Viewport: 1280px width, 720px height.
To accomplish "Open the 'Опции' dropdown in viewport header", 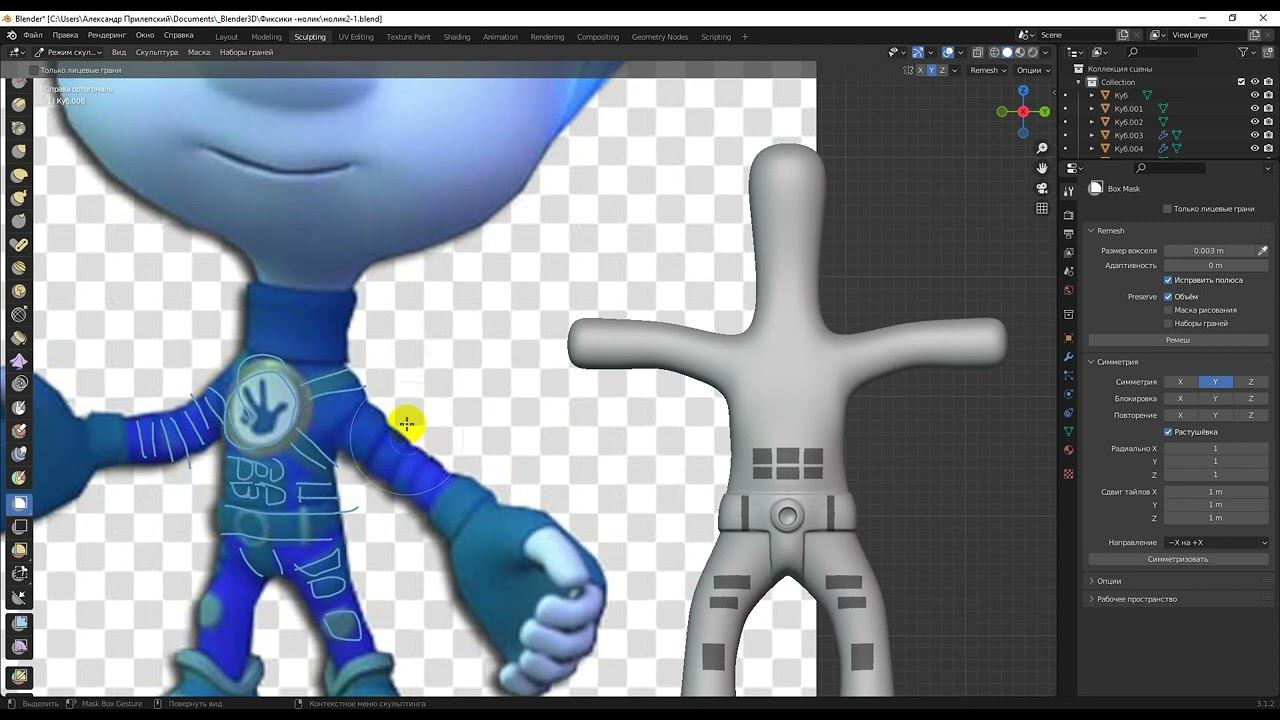I will click(1032, 70).
